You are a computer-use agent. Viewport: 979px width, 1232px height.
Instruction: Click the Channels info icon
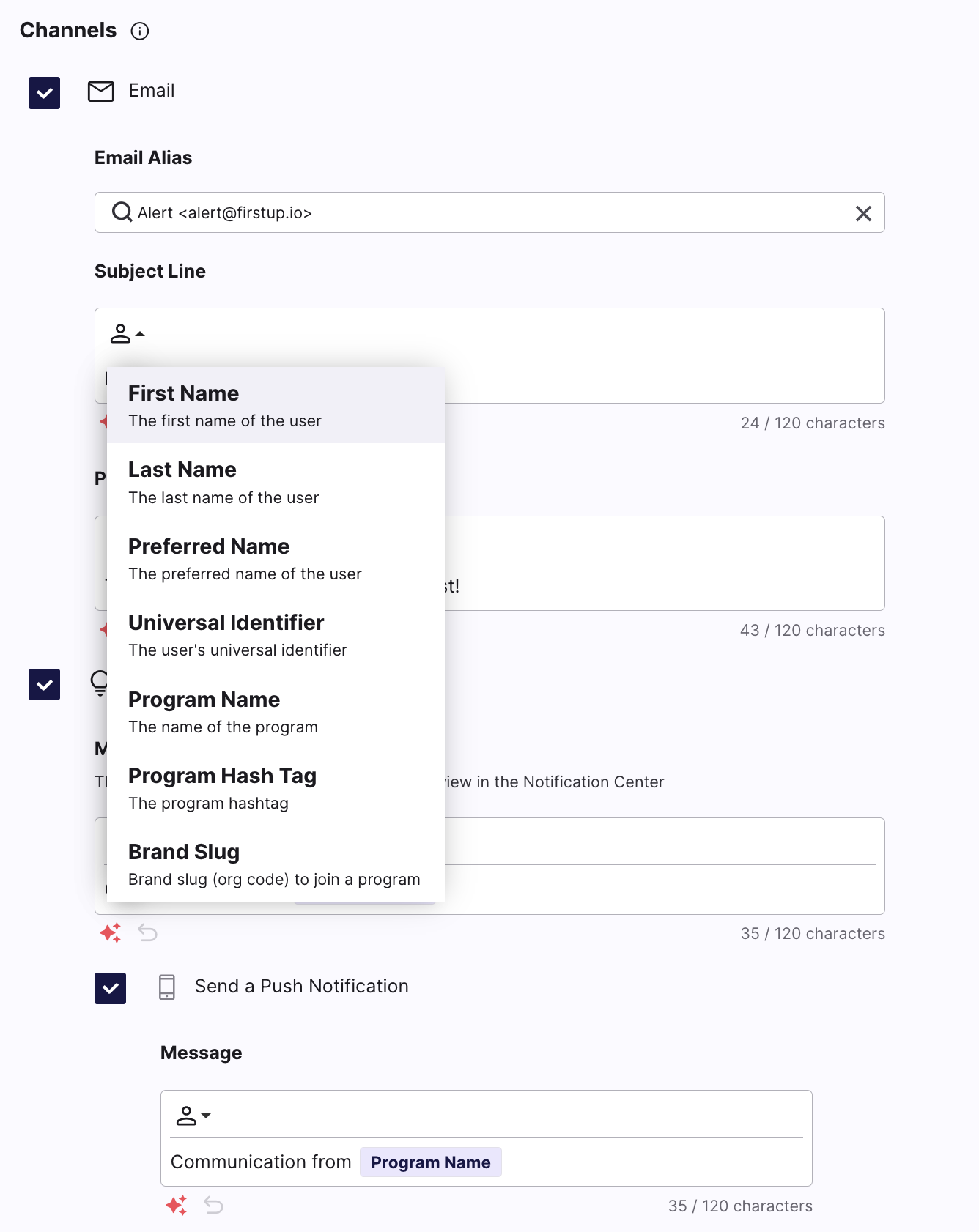(x=139, y=31)
